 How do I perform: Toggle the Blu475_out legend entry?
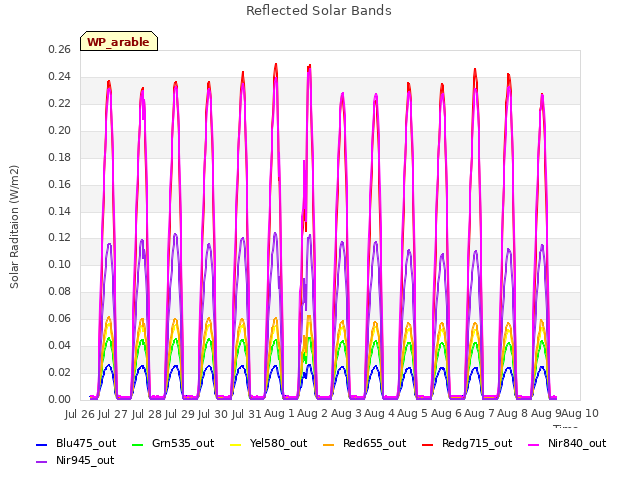(76, 443)
